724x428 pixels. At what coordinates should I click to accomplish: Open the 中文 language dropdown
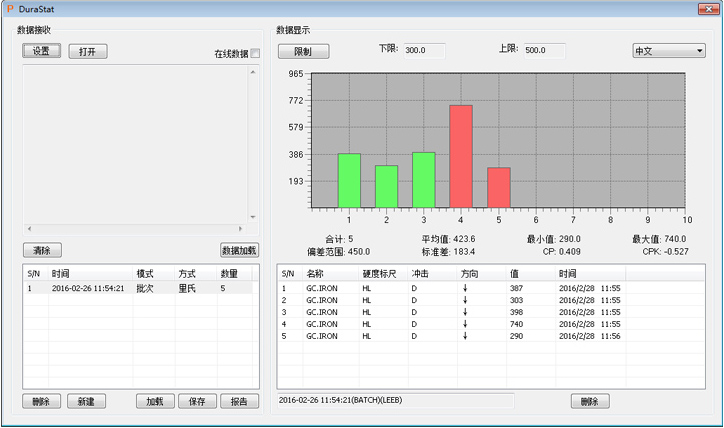[x=669, y=50]
